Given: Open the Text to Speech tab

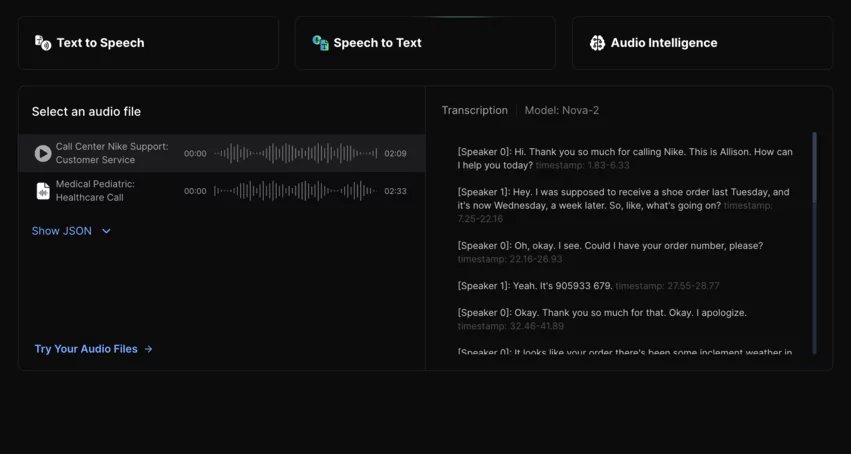Looking at the screenshot, I should coord(148,43).
